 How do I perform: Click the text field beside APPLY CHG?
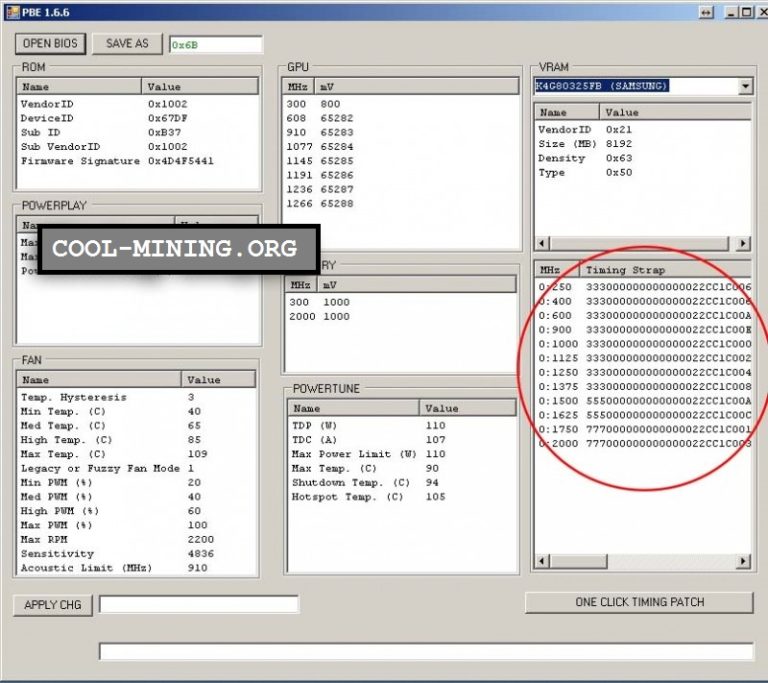pyautogui.click(x=198, y=604)
